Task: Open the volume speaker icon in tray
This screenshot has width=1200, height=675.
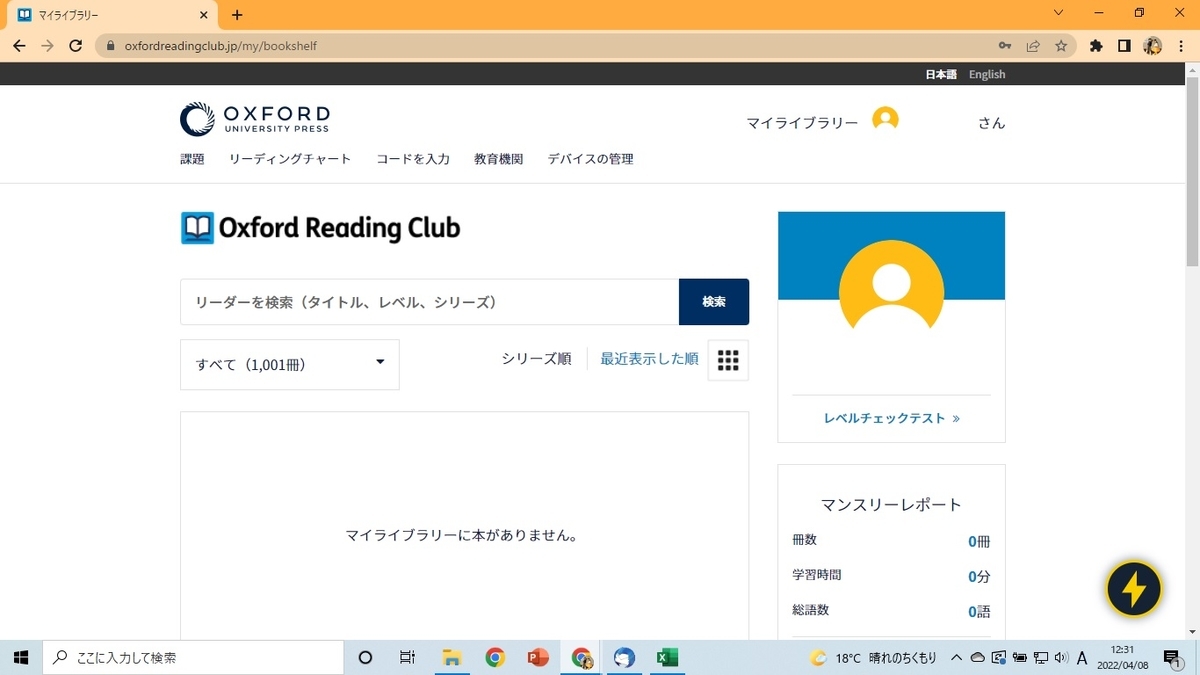Action: pos(1061,657)
